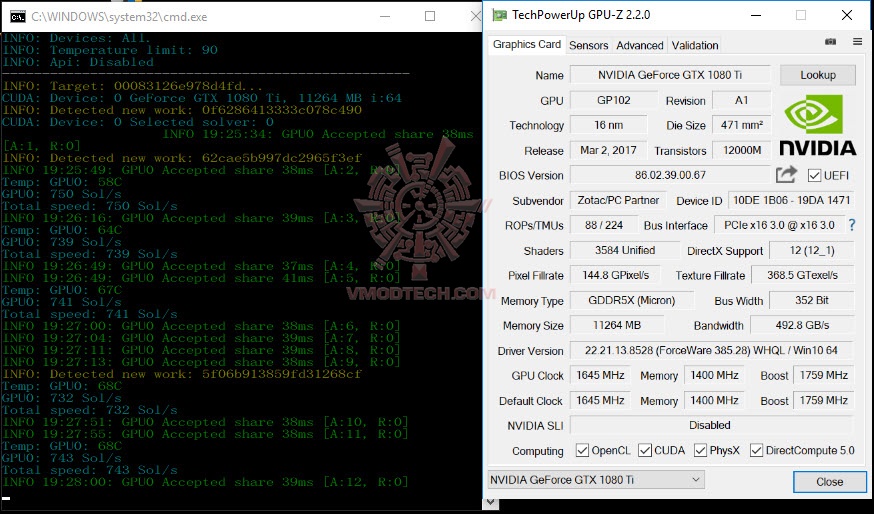The width and height of the screenshot is (874, 514).
Task: Open the GPU-Z hamburger menu
Action: (857, 42)
